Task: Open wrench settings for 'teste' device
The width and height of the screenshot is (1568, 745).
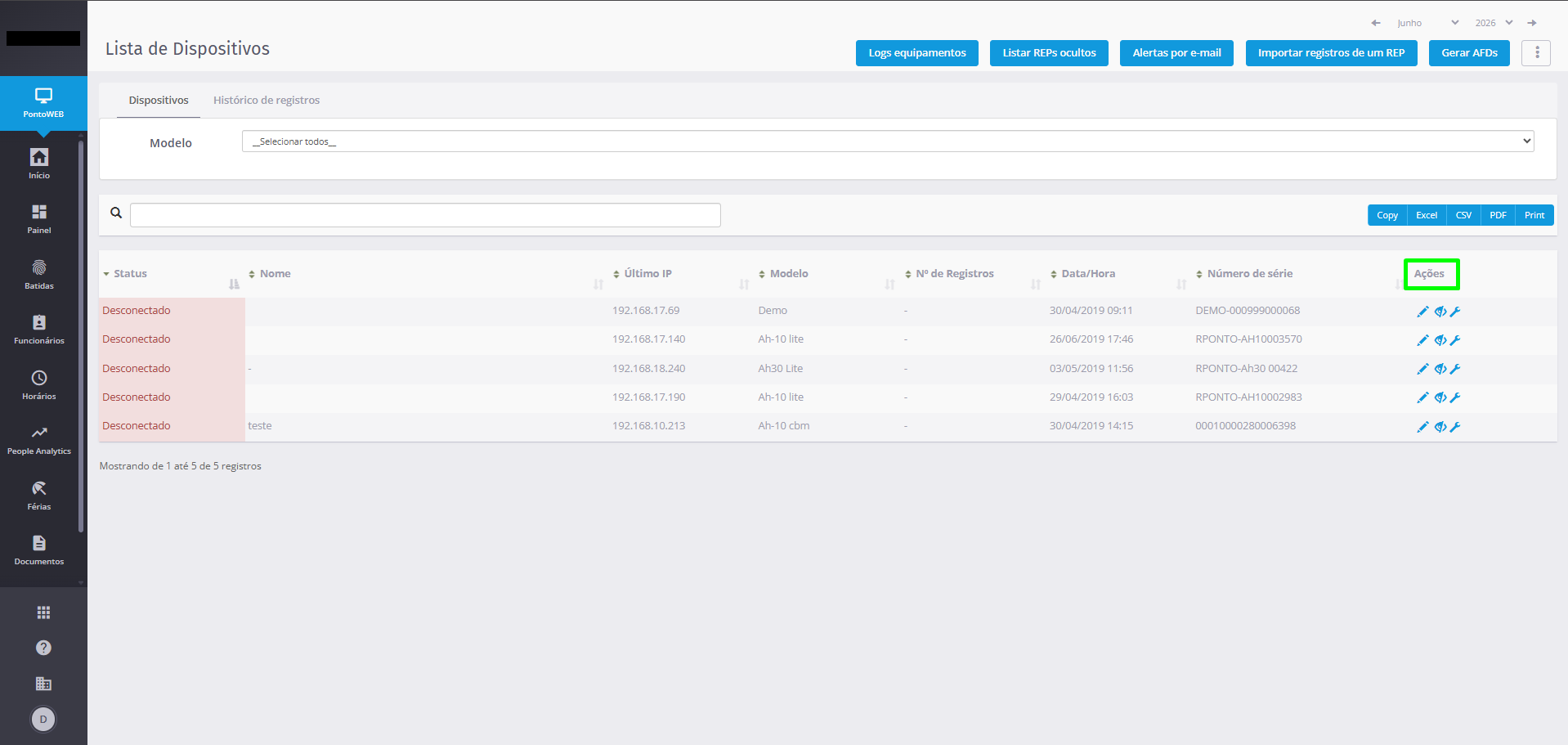Action: pos(1455,427)
